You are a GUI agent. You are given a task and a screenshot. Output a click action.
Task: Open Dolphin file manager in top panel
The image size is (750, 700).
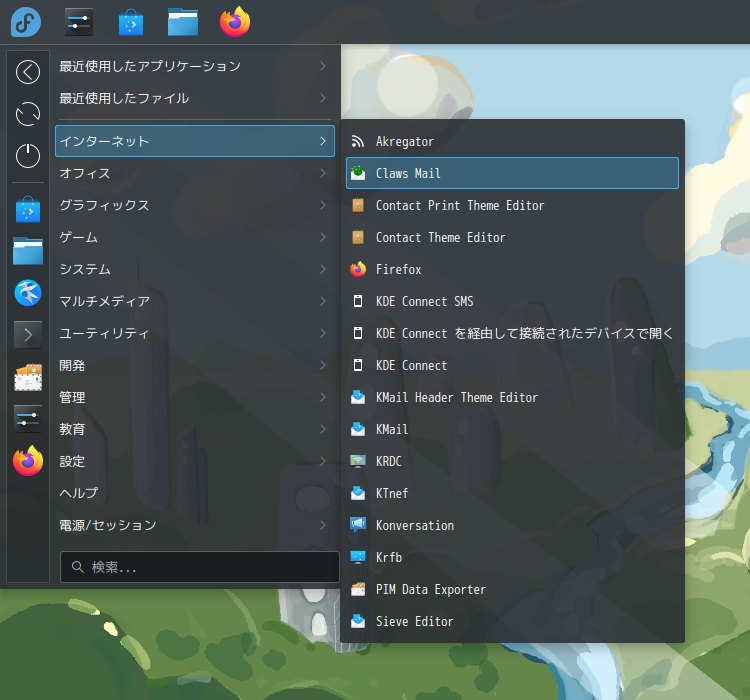[x=183, y=22]
